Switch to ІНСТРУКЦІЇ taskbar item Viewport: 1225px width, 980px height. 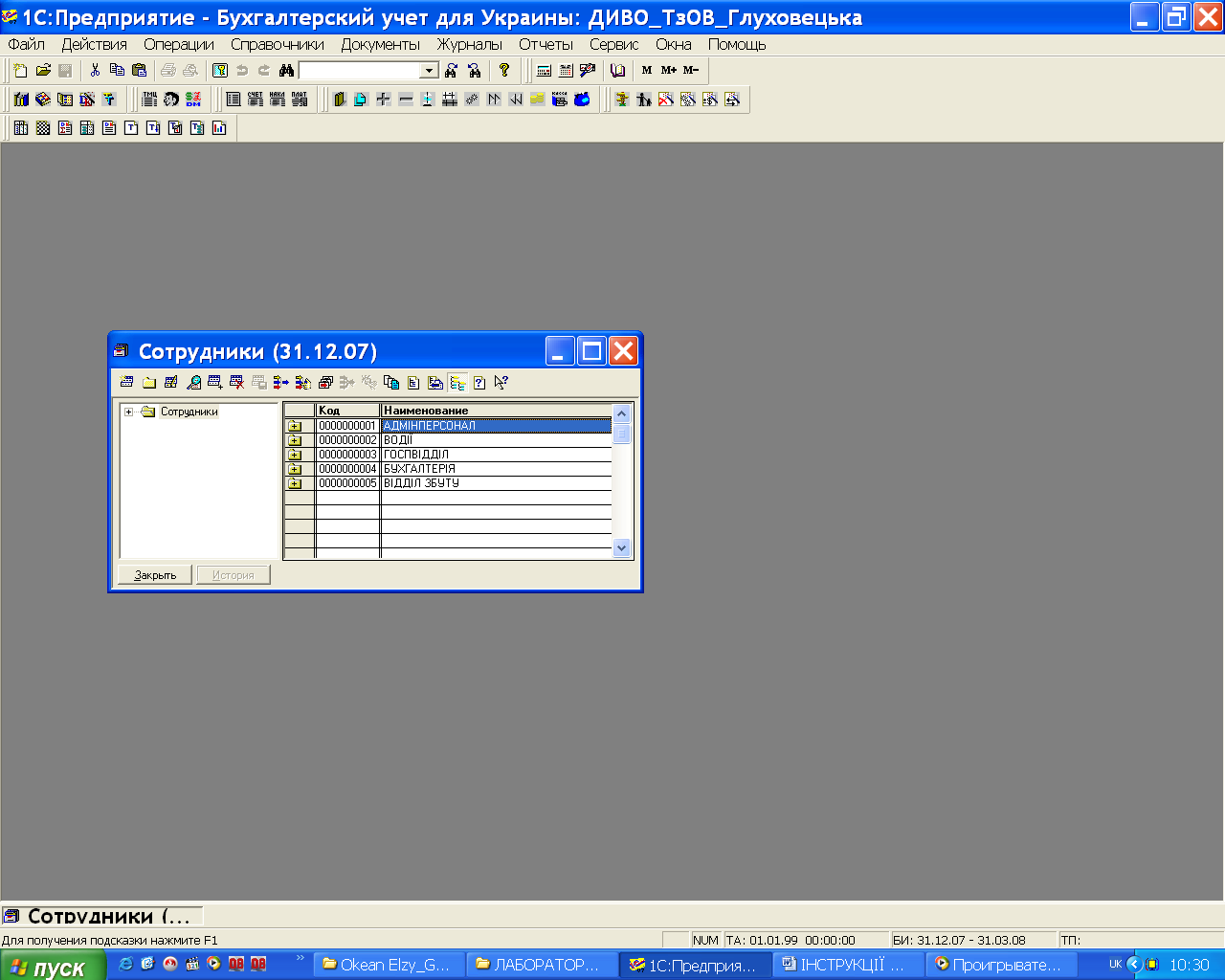(849, 965)
